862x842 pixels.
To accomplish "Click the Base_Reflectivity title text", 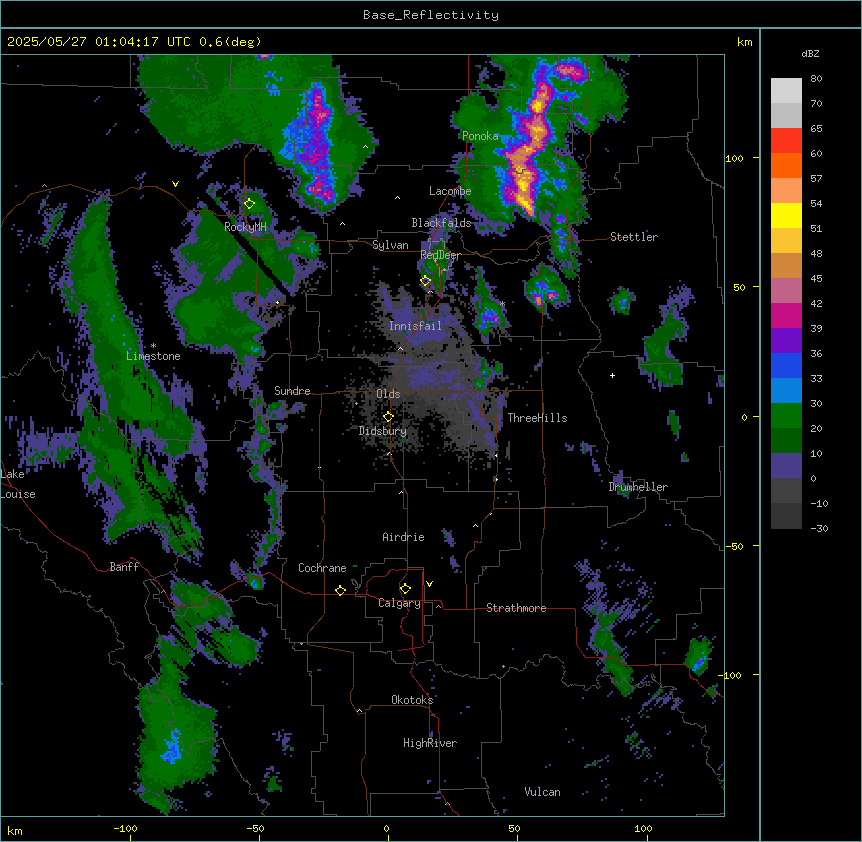I will pos(431,15).
